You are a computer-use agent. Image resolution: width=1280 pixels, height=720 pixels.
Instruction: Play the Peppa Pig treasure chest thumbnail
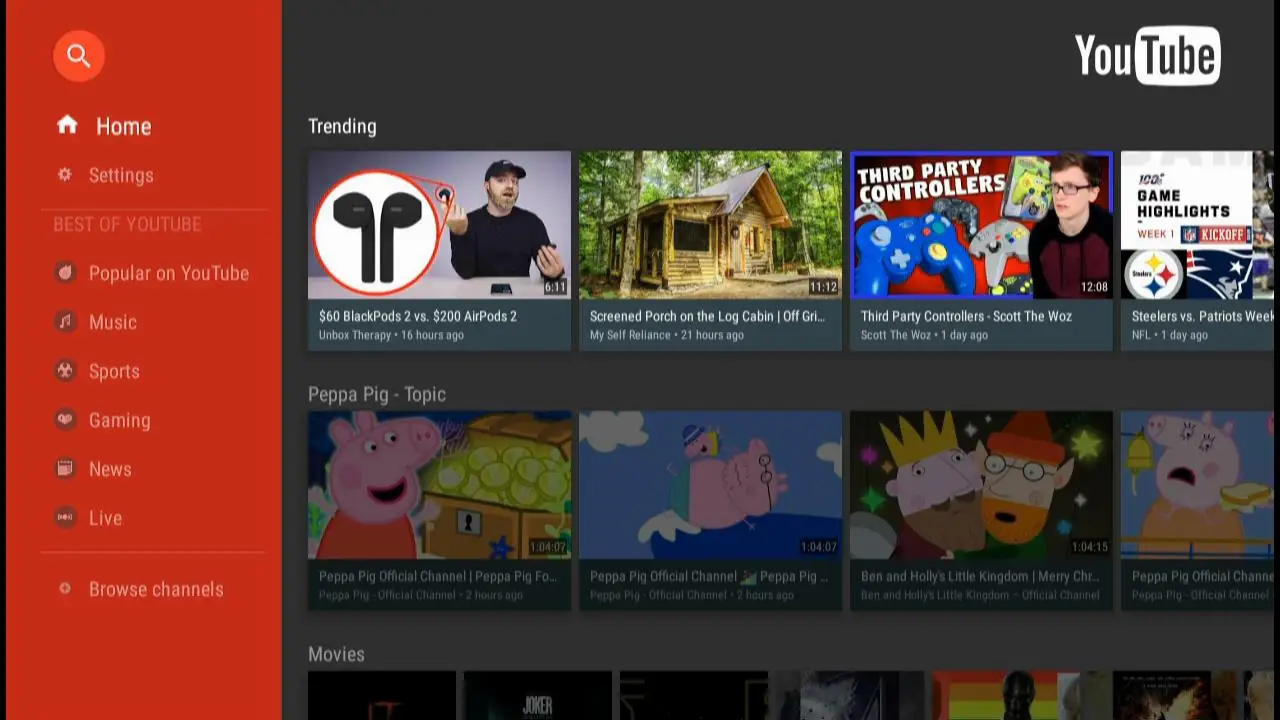pyautogui.click(x=440, y=485)
